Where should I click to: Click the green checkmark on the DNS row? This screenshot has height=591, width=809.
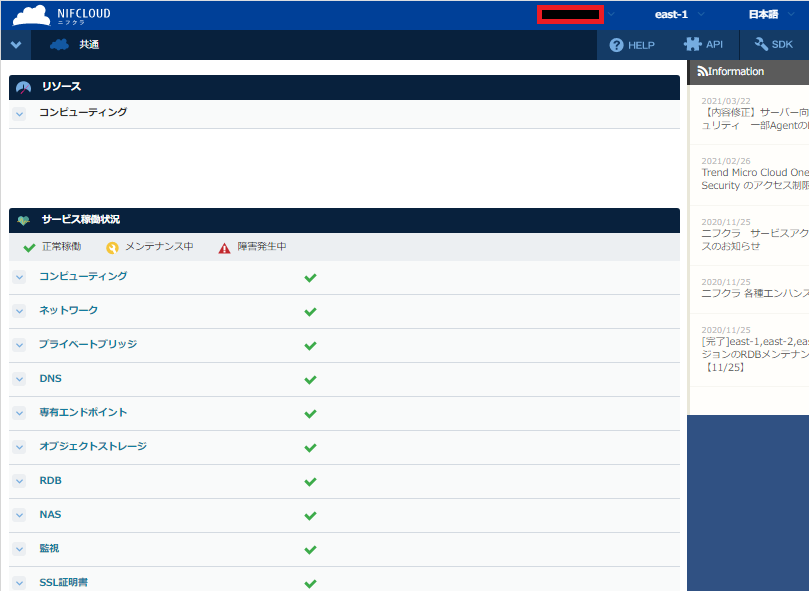[310, 380]
